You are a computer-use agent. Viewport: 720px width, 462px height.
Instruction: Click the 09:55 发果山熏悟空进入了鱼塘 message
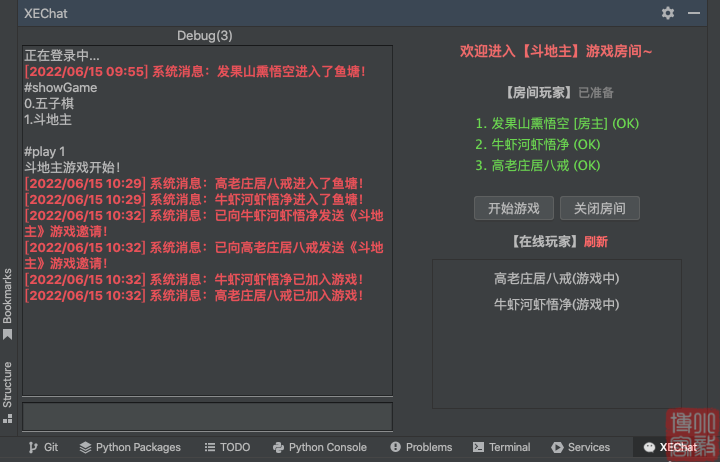(x=195, y=72)
